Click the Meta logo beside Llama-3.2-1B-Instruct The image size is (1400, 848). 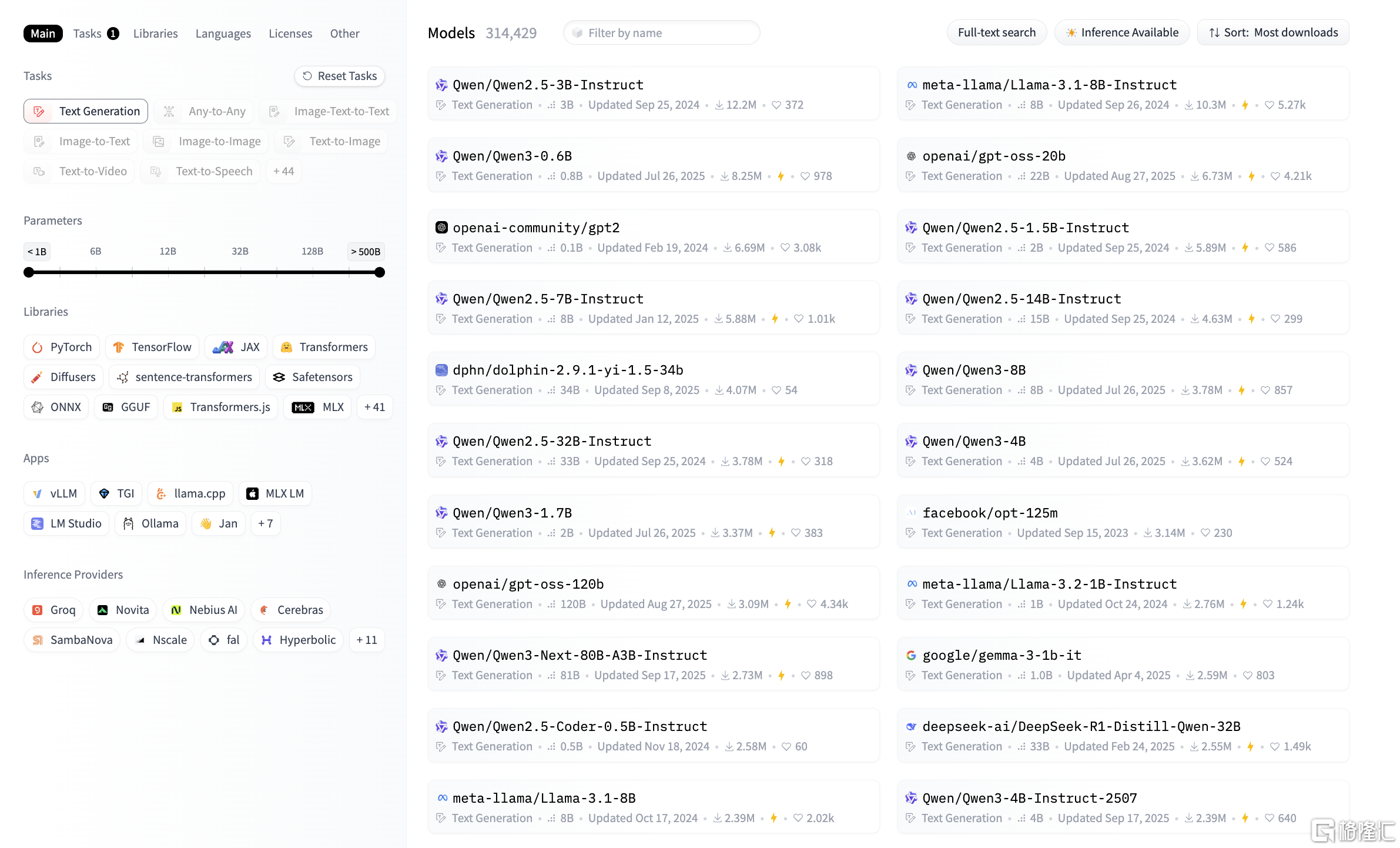pyautogui.click(x=912, y=584)
